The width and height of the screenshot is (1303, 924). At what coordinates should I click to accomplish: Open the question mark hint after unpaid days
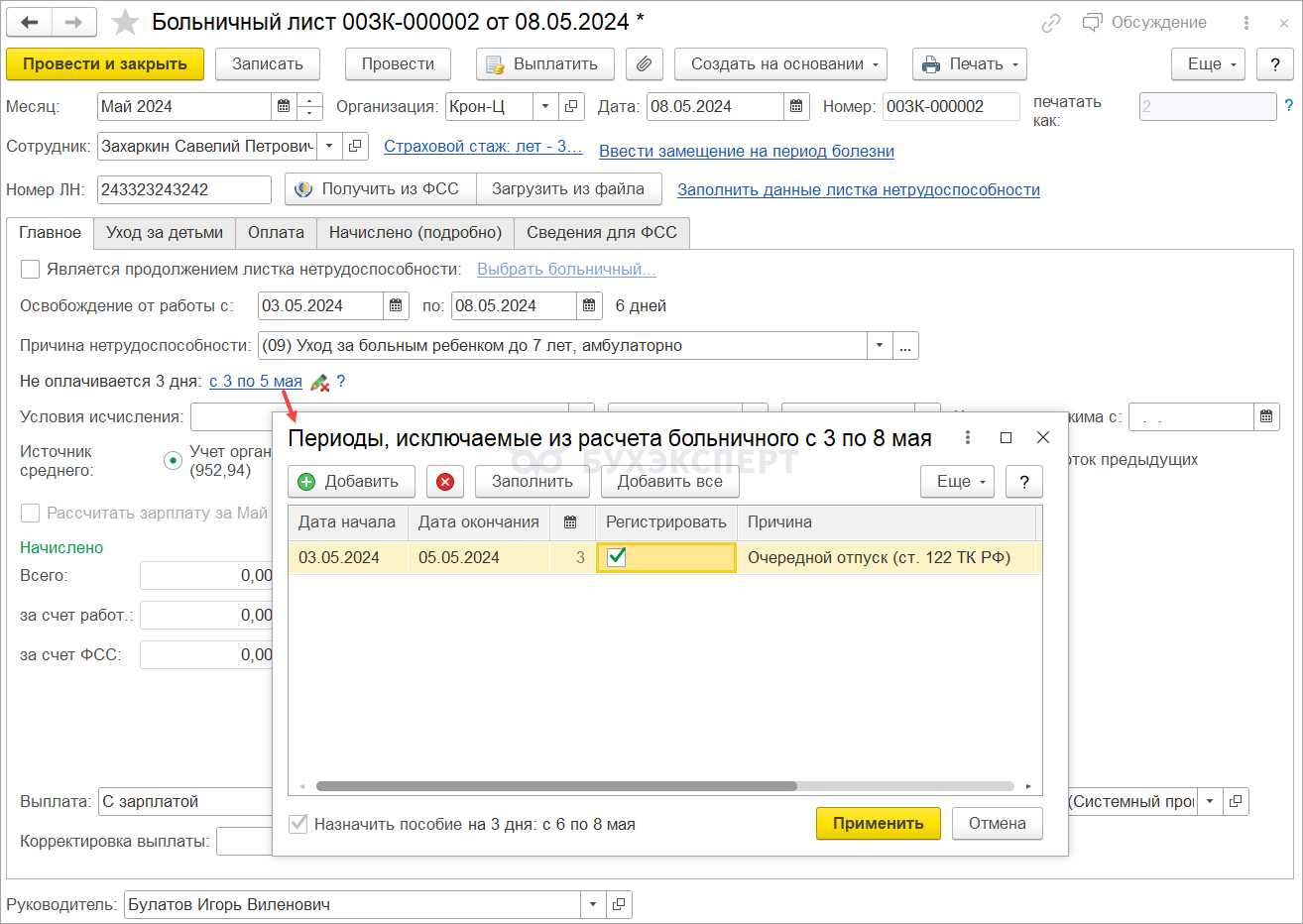pyautogui.click(x=341, y=381)
